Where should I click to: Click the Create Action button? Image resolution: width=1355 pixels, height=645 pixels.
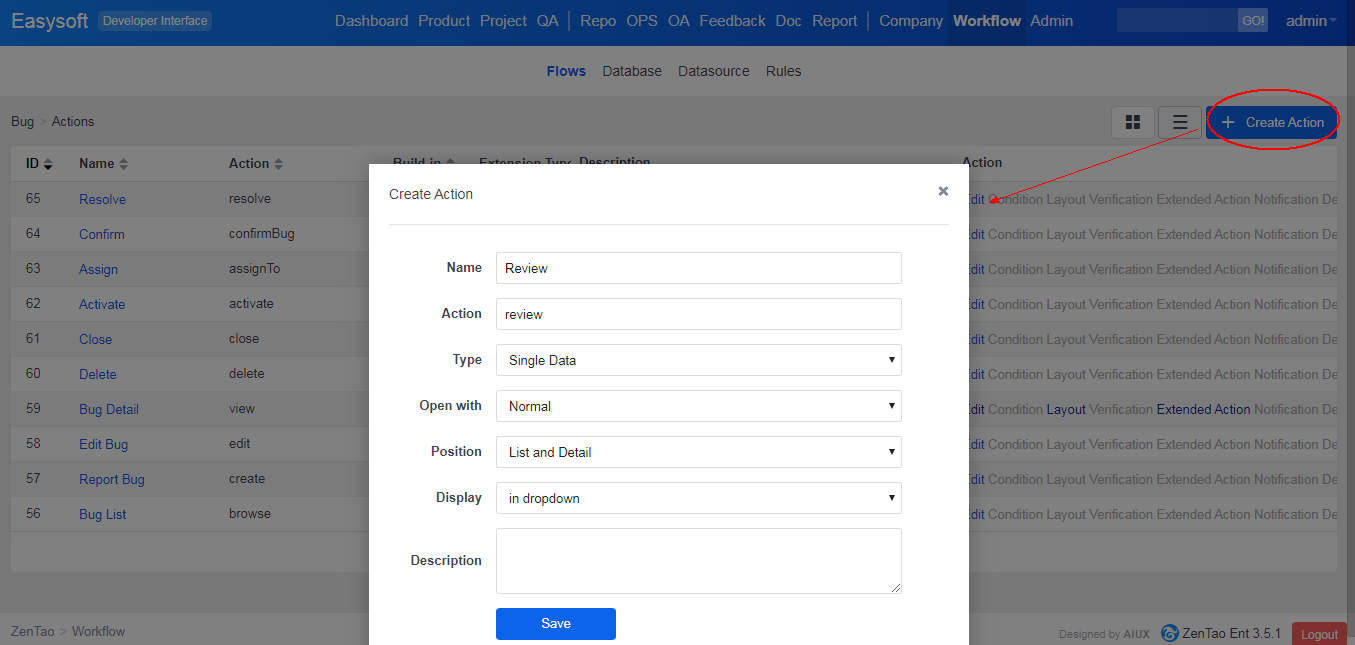click(1272, 122)
